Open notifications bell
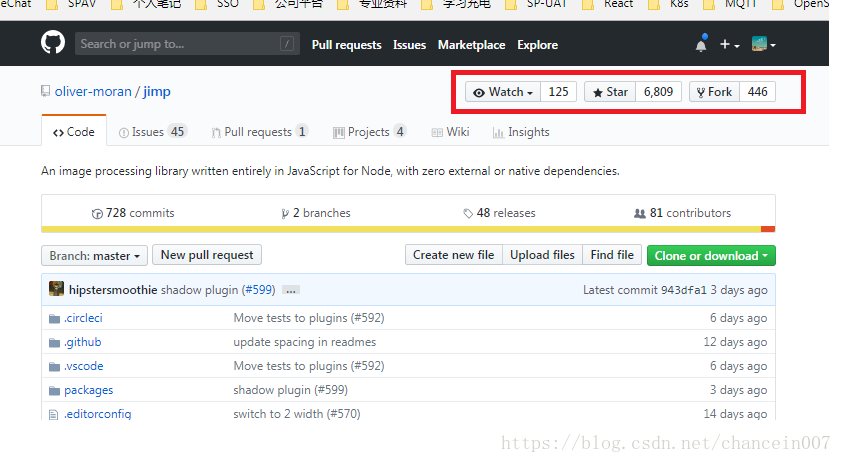The image size is (842, 463). [701, 45]
